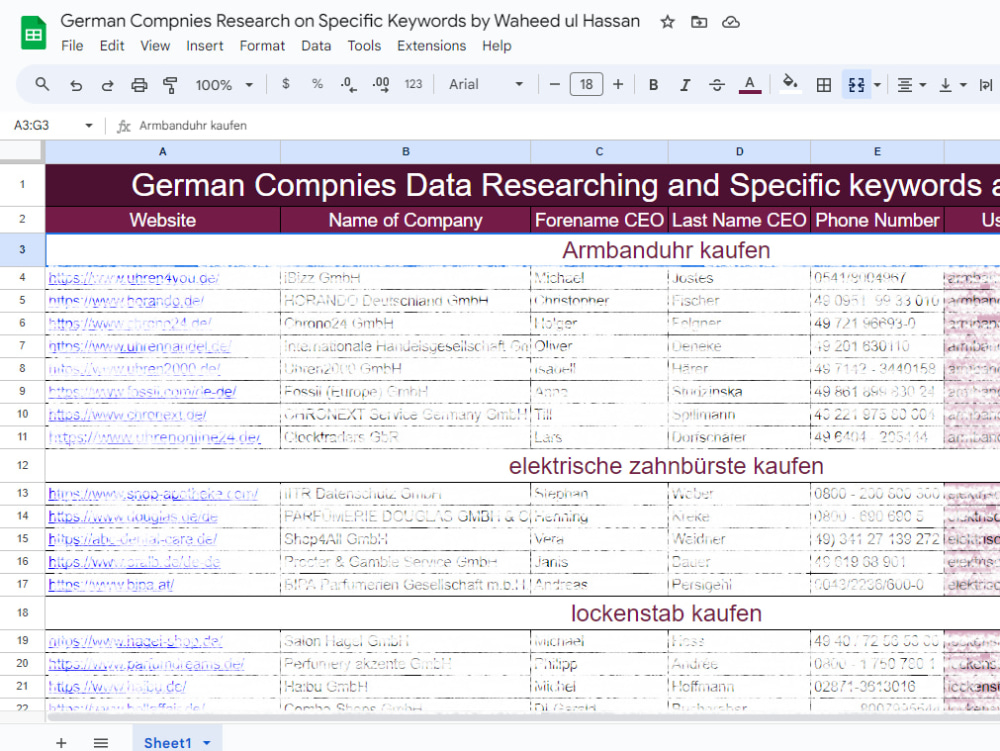Apply bold formatting to the selected cell
1000x751 pixels.
[x=653, y=85]
